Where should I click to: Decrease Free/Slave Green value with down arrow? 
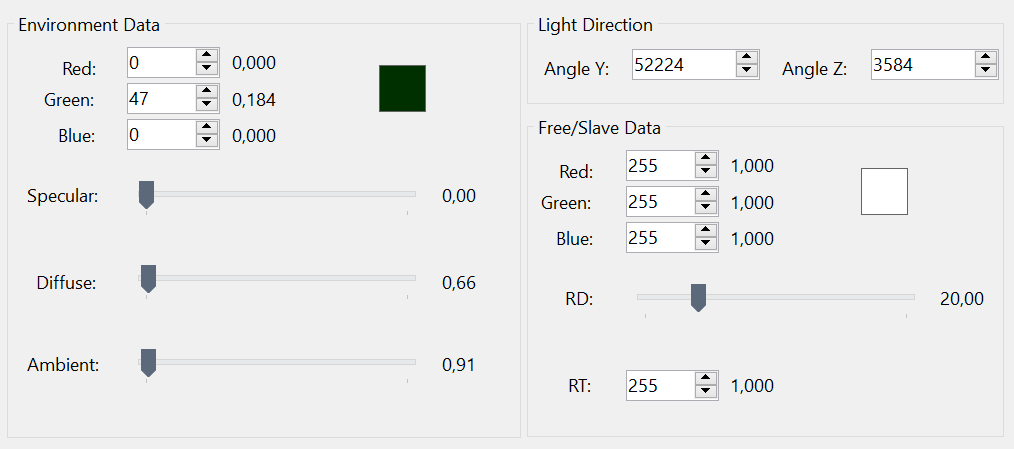click(x=706, y=208)
